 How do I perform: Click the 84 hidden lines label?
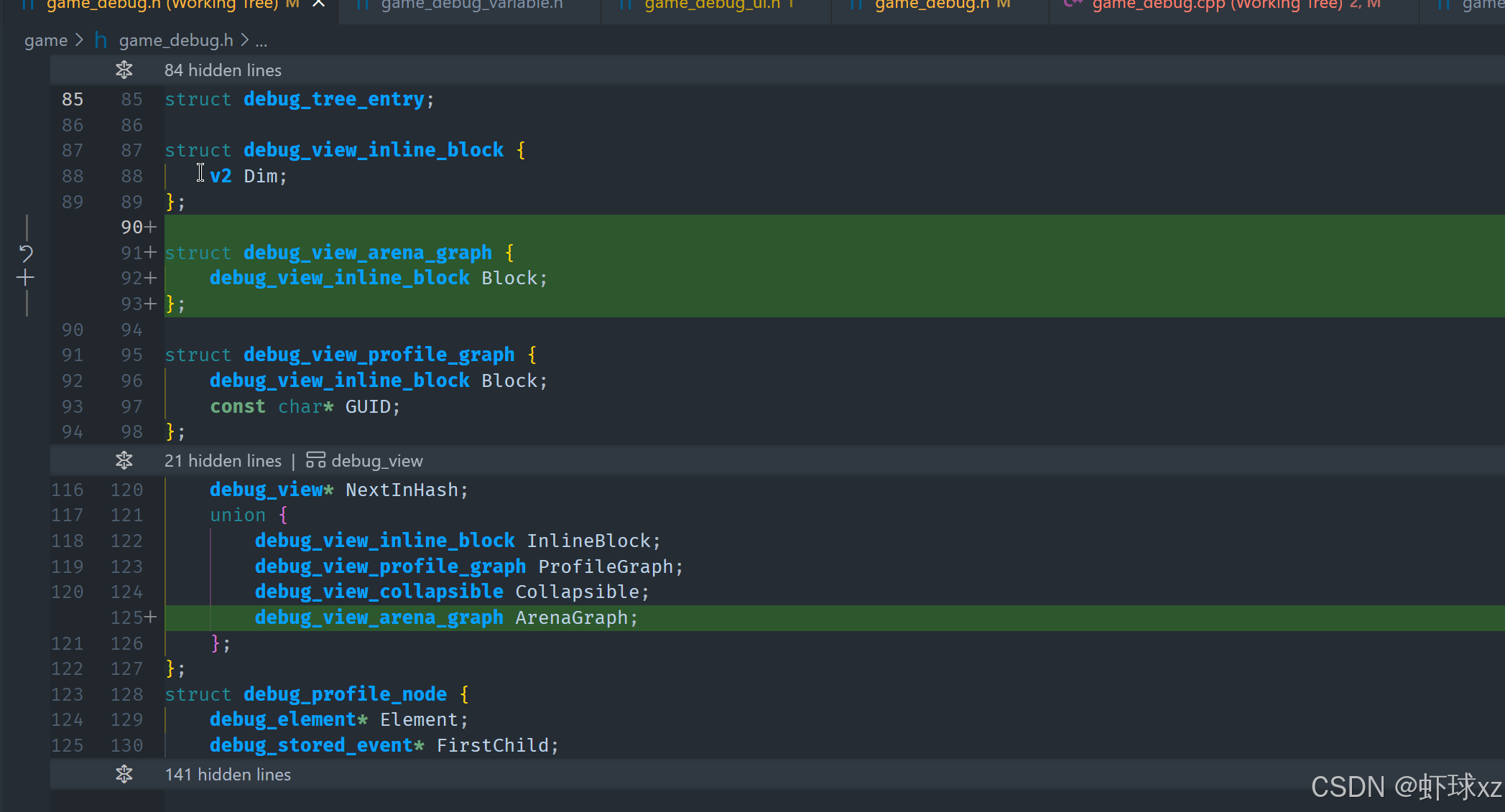tap(223, 70)
